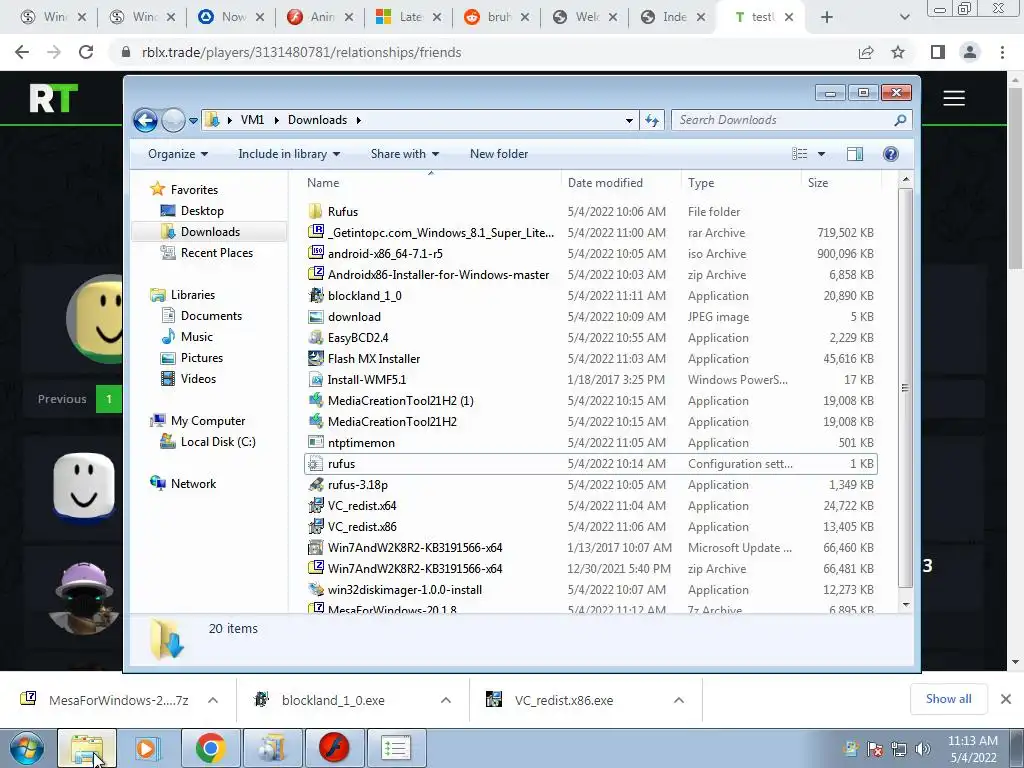Open the Music library
This screenshot has width=1024, height=768.
pos(197,337)
